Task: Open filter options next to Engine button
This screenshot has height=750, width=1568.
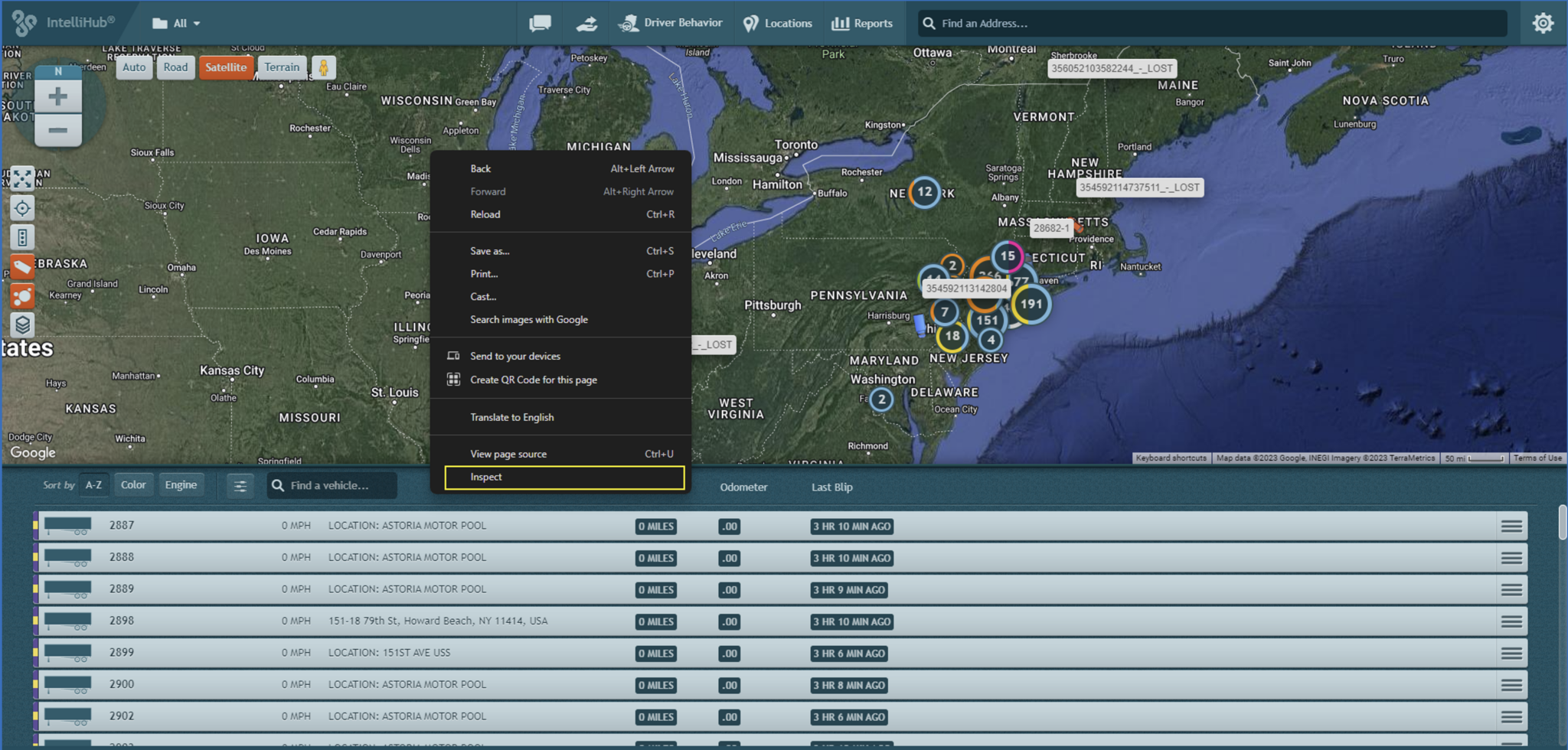Action: (x=240, y=485)
